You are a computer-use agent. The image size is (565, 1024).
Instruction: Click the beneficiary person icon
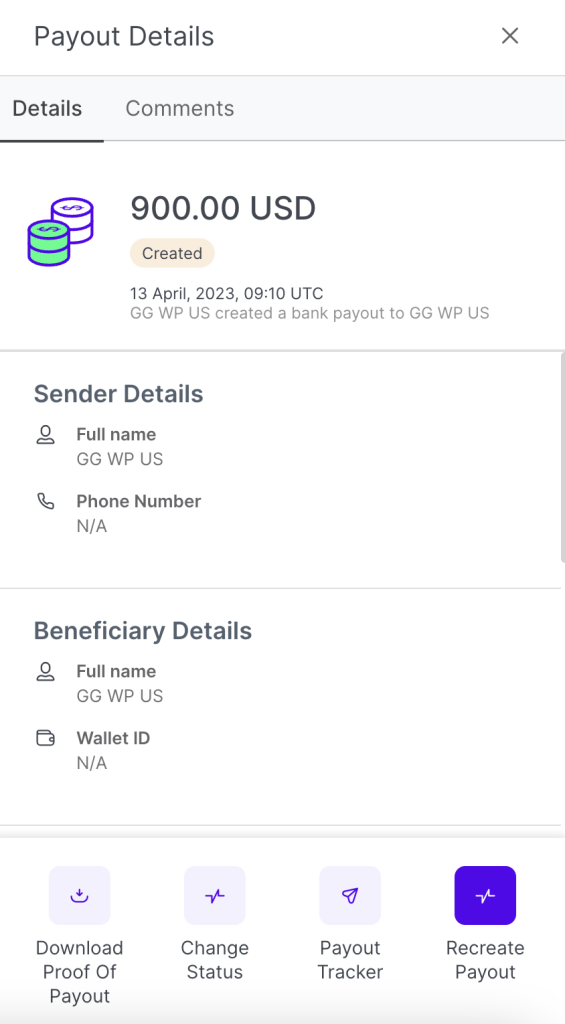[45, 672]
